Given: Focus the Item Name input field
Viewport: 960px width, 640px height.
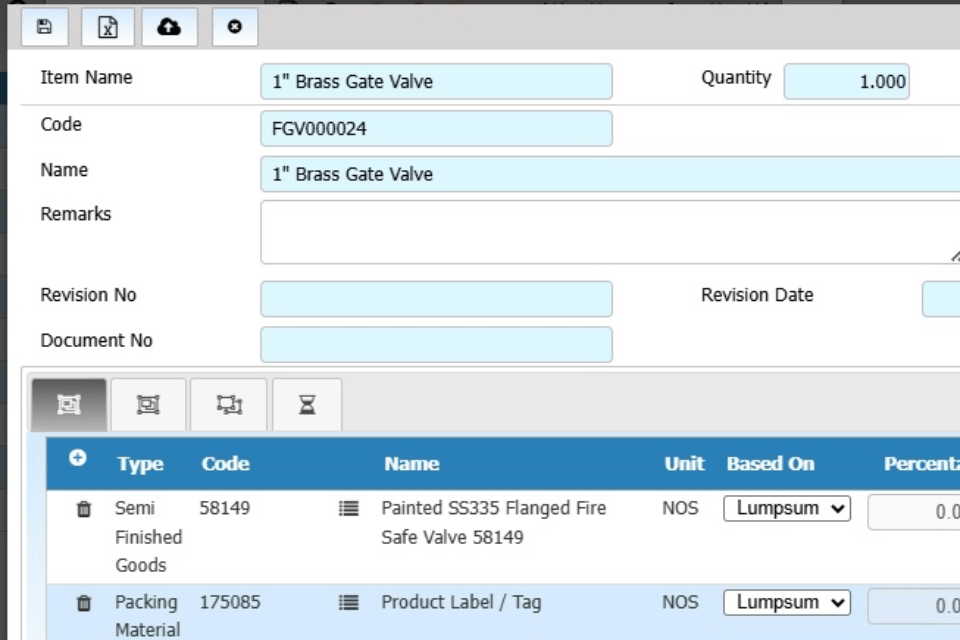Looking at the screenshot, I should (436, 81).
